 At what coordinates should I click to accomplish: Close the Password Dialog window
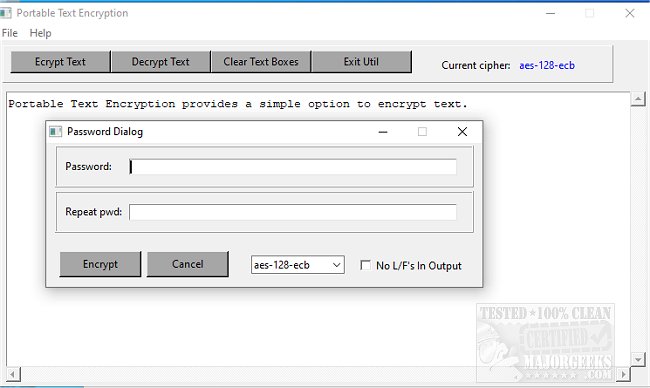pos(462,132)
